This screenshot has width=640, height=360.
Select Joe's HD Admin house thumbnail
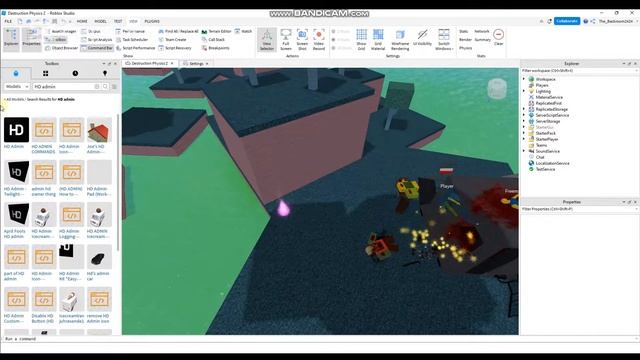tap(99, 130)
